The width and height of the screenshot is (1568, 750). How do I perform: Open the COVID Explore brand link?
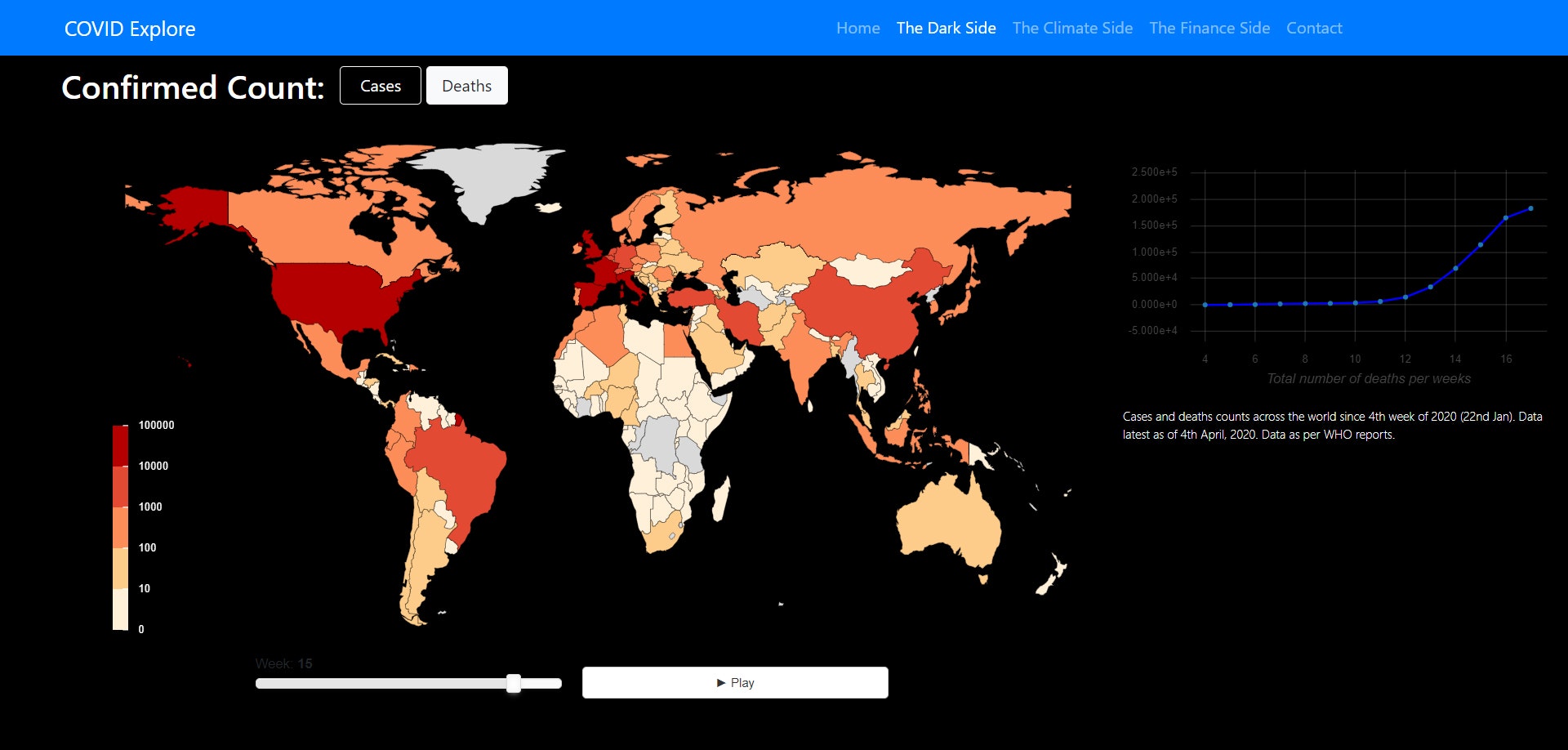tap(130, 29)
